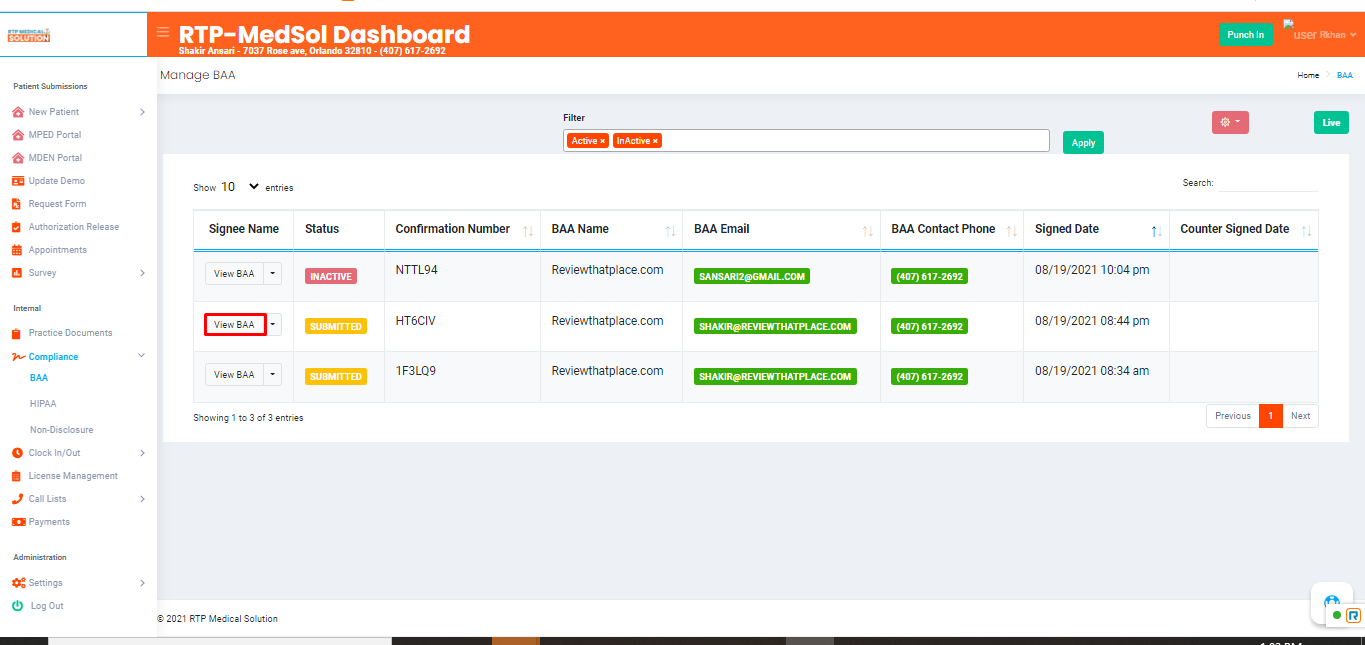Open the caret dropdown for row NTTL94

coord(273,274)
